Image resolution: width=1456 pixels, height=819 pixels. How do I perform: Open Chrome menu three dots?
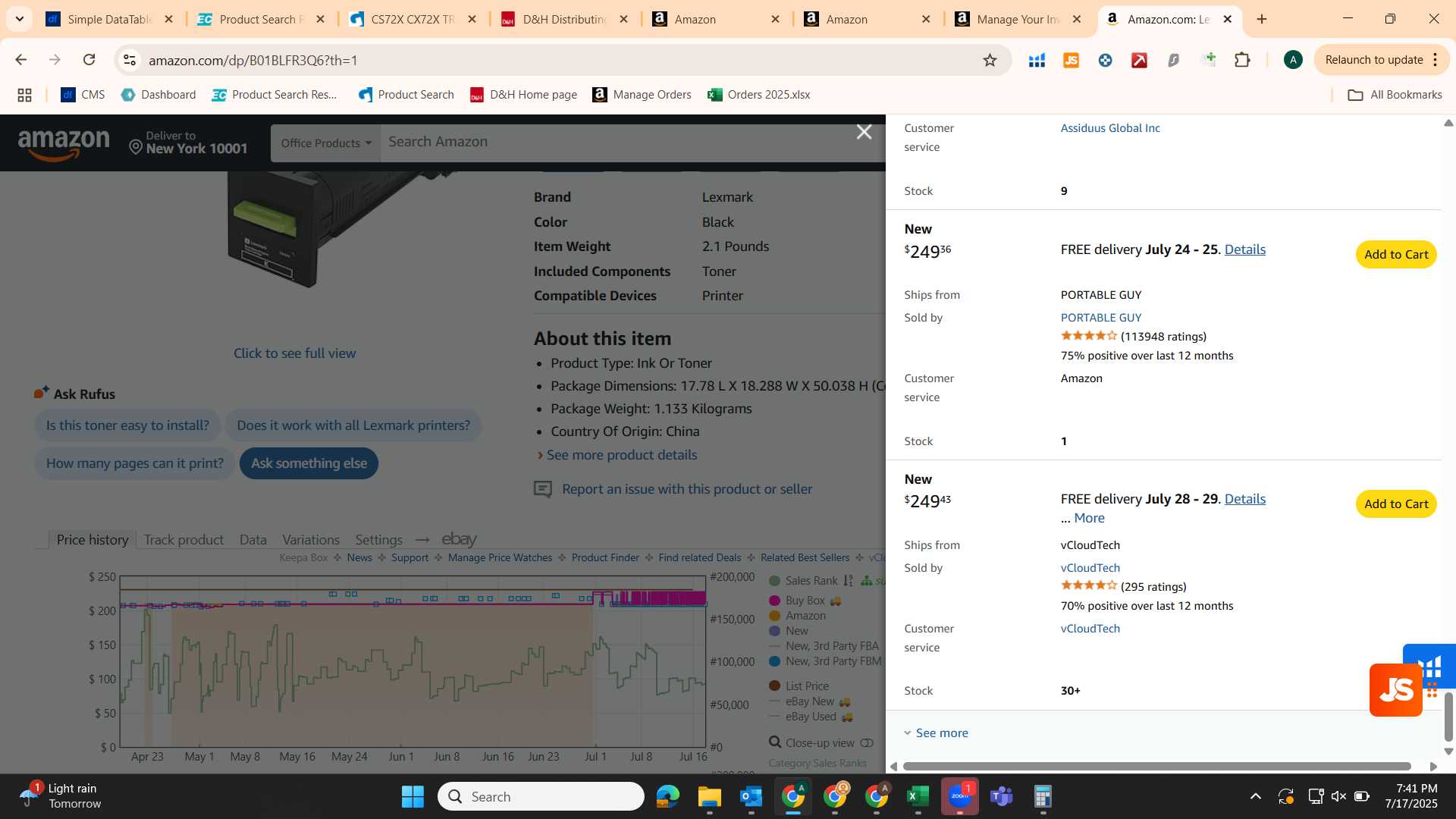coord(1436,60)
